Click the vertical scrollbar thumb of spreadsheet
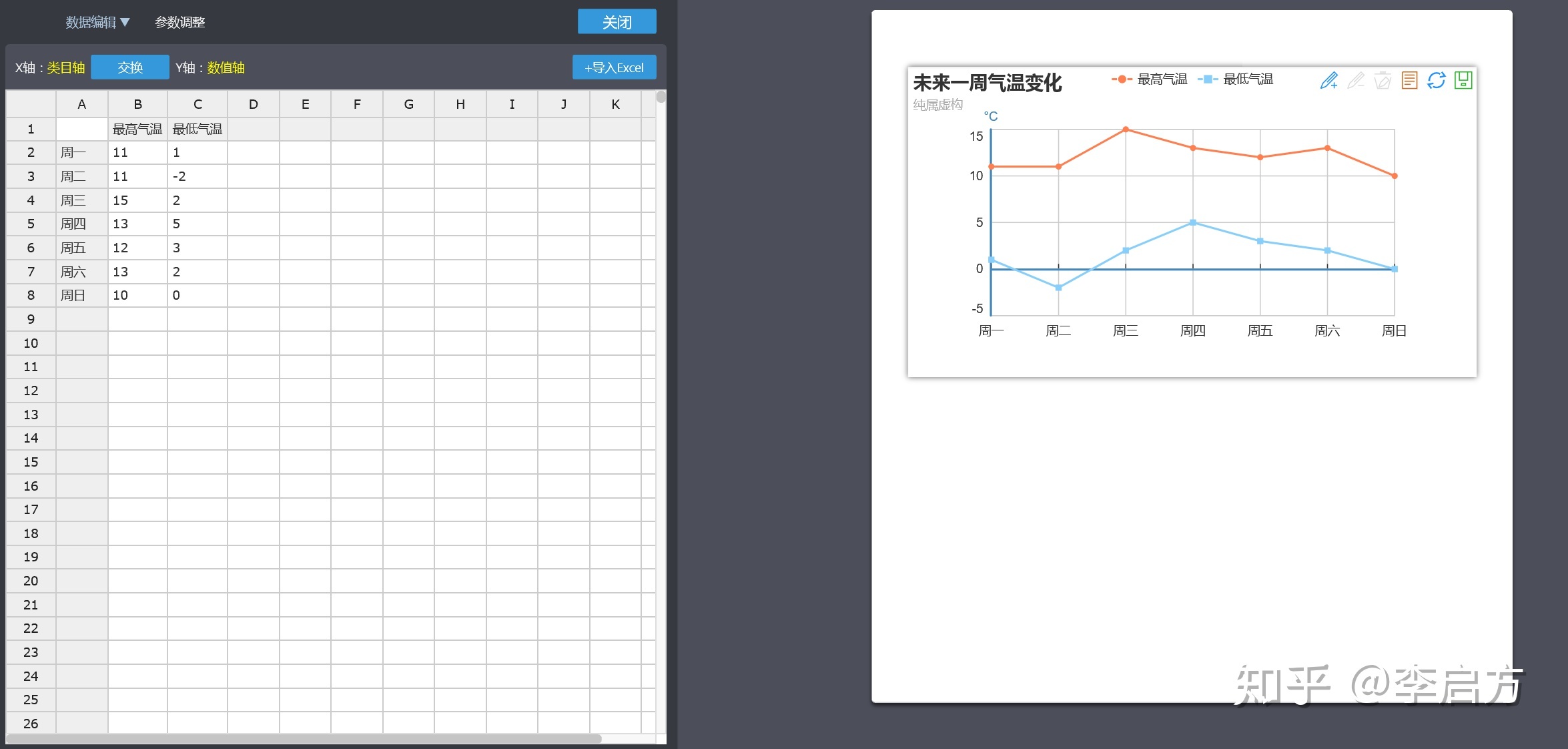The height and width of the screenshot is (749, 1568). tap(661, 97)
